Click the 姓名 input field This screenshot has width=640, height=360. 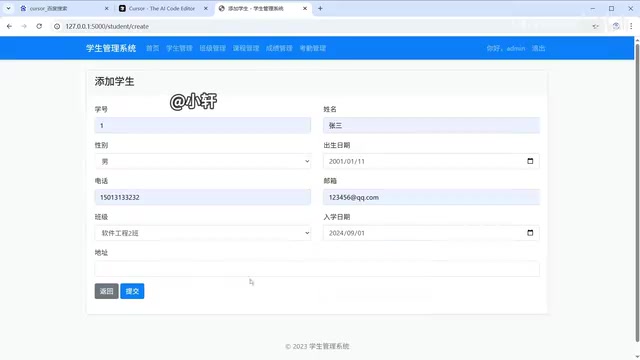431,125
